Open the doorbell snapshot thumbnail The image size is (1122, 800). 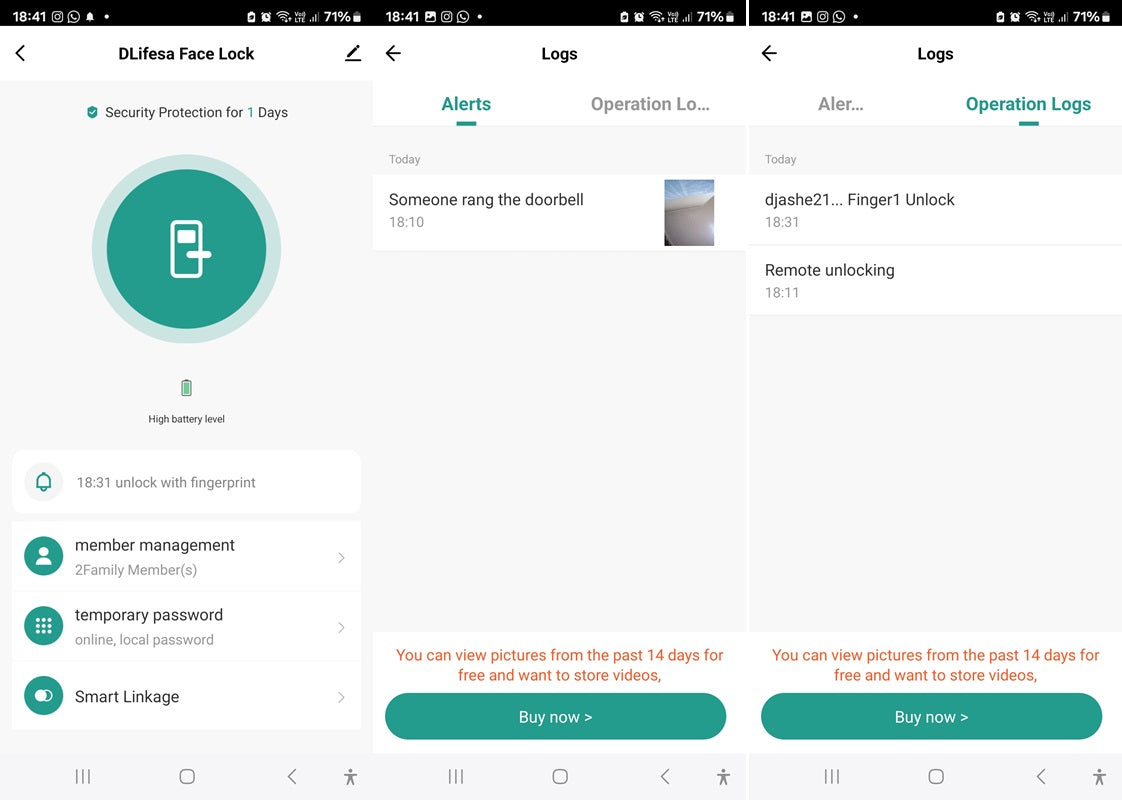pyautogui.click(x=689, y=212)
